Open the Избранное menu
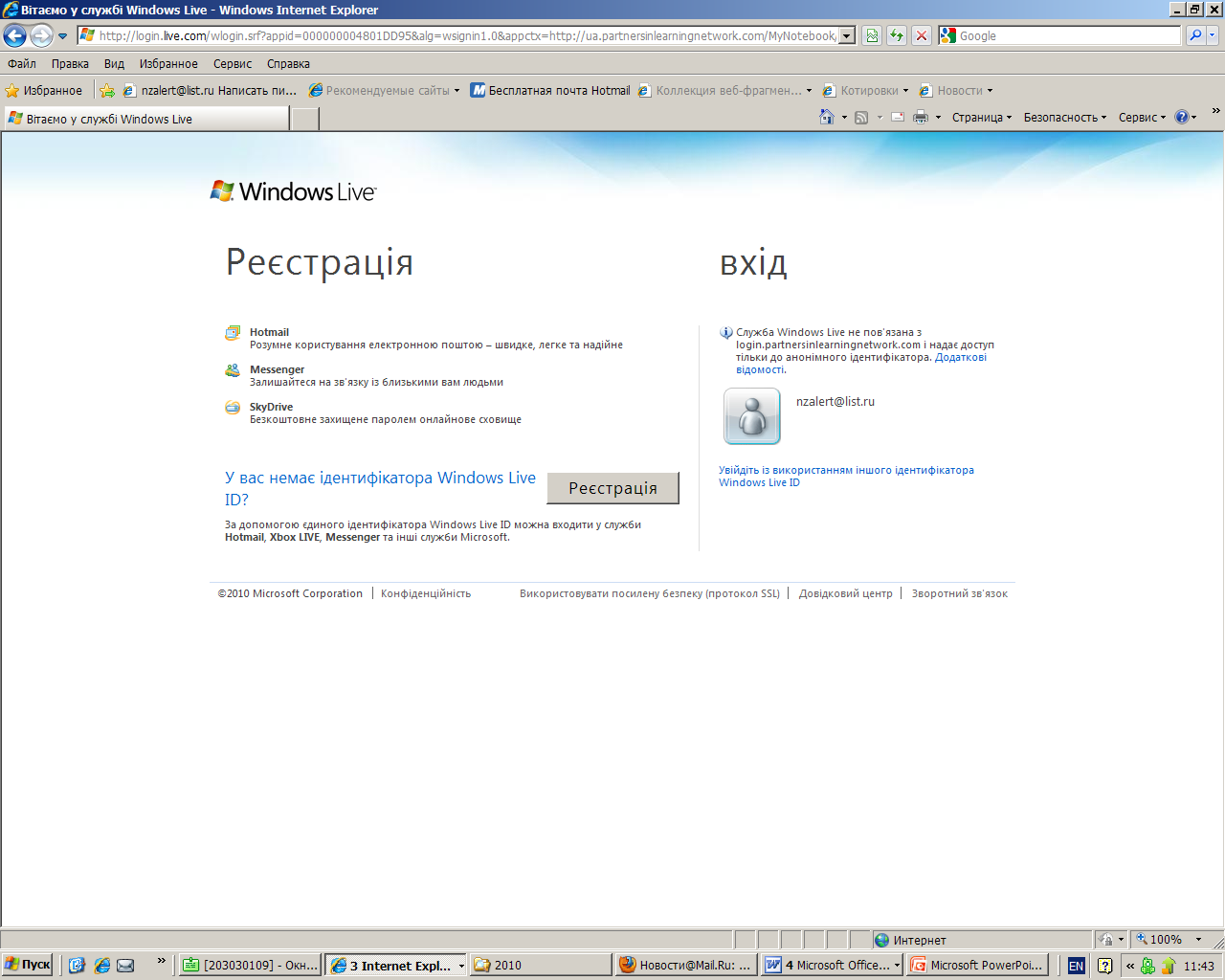Image resolution: width=1225 pixels, height=980 pixels. click(168, 64)
